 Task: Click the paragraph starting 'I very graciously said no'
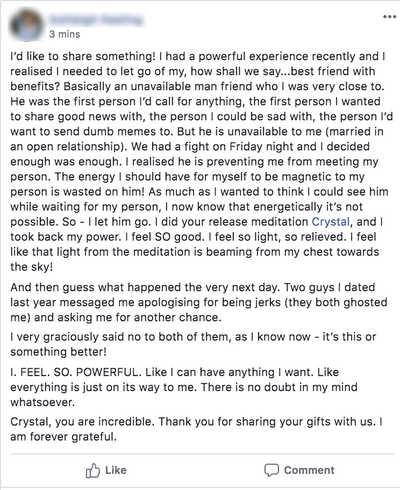[193, 344]
